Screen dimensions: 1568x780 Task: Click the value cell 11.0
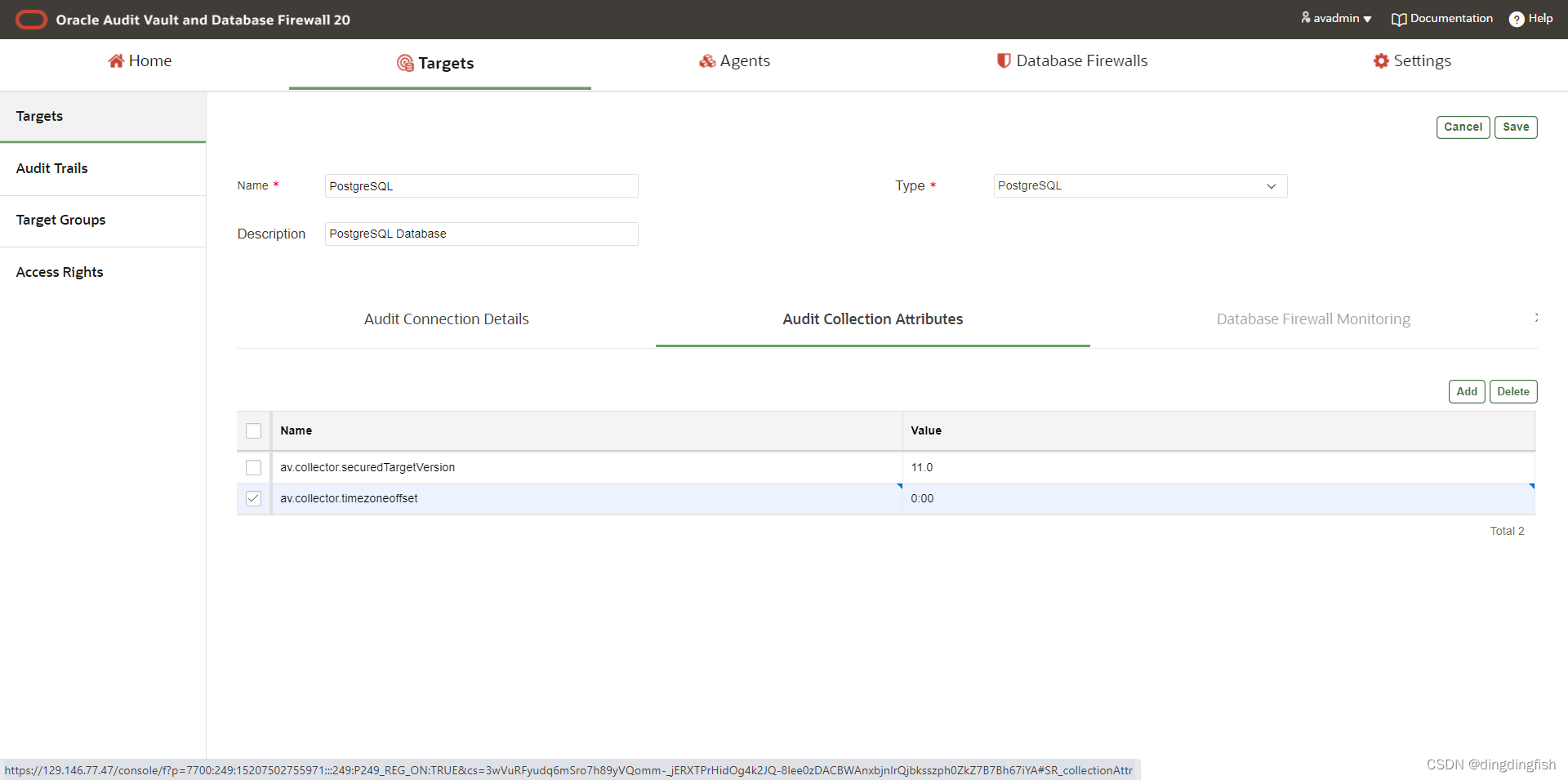tap(1218, 467)
